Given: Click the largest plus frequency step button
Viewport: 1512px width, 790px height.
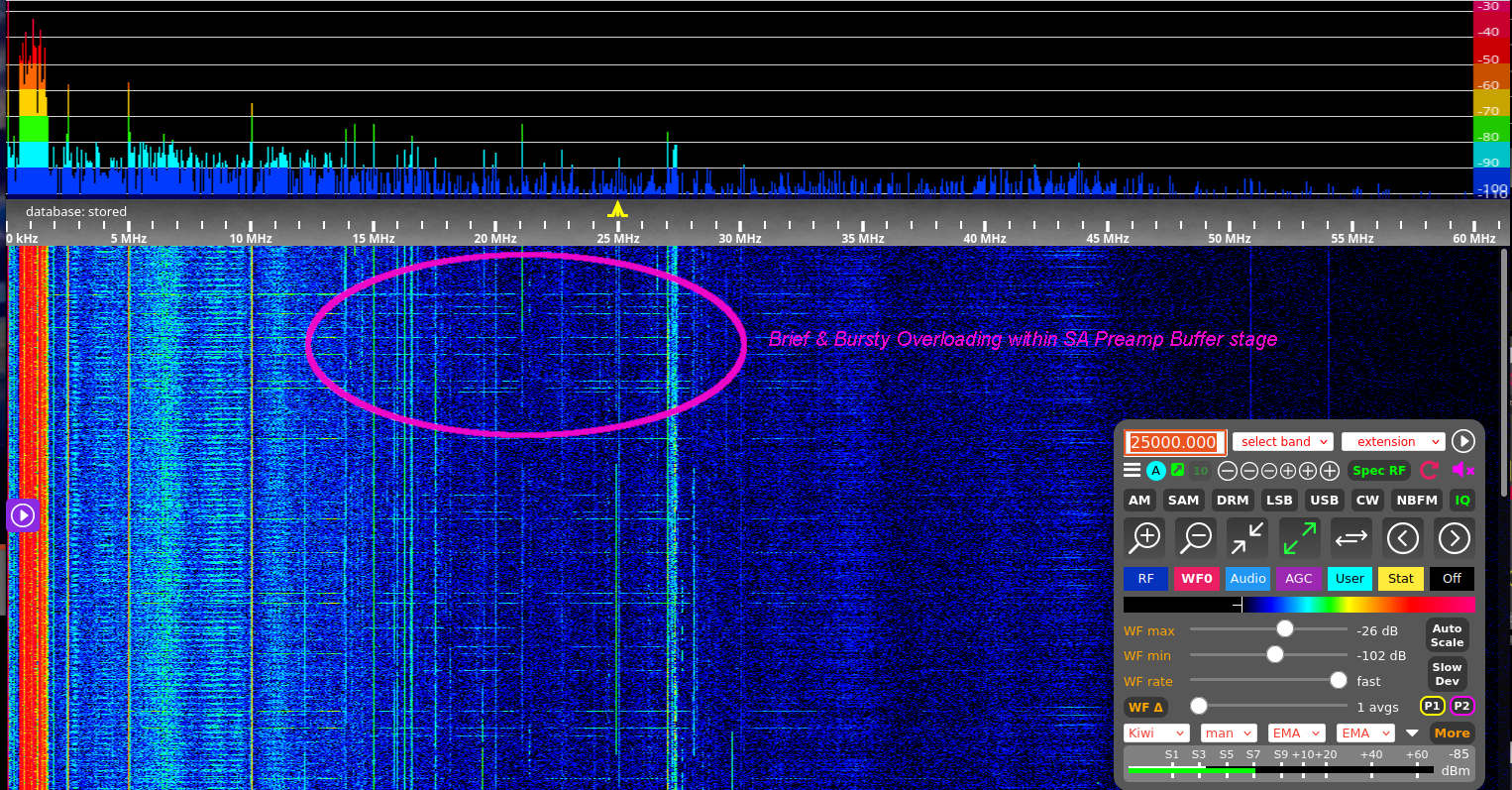Looking at the screenshot, I should coord(1330,471).
